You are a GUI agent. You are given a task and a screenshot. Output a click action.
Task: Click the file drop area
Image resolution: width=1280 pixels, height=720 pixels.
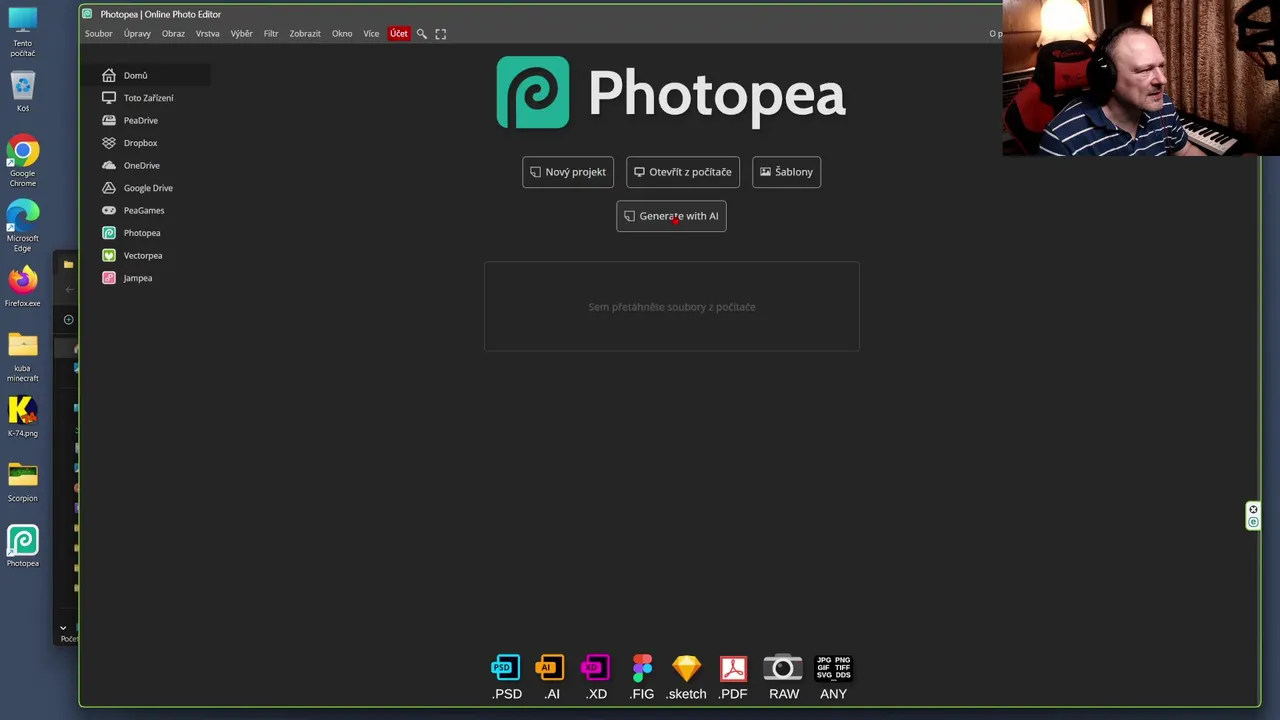(x=672, y=307)
